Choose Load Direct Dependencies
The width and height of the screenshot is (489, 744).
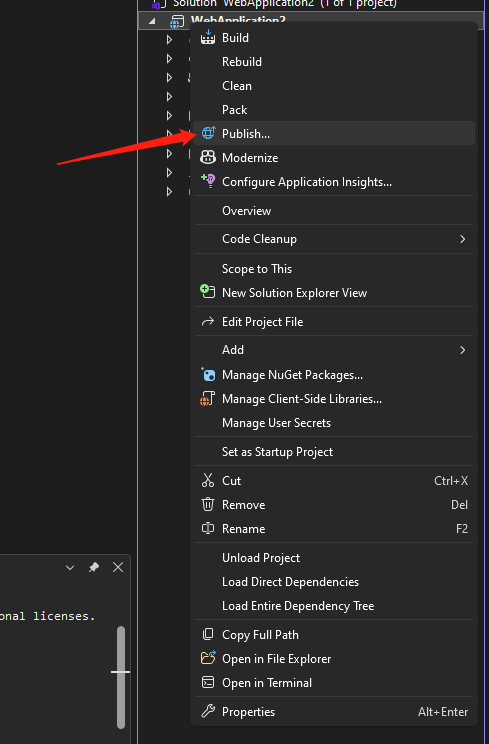point(334,582)
